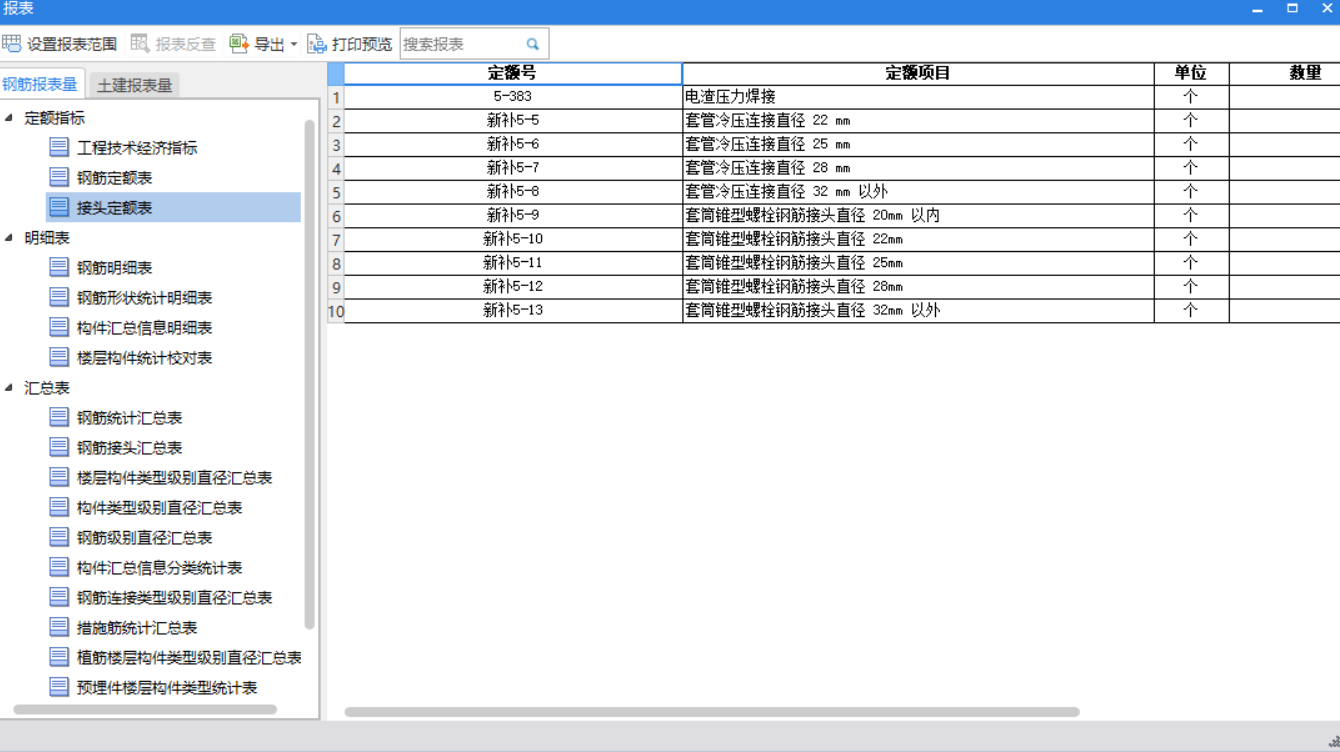
Task: Click icon beside 预埋件楼层构件类型统计表
Action: [59, 687]
